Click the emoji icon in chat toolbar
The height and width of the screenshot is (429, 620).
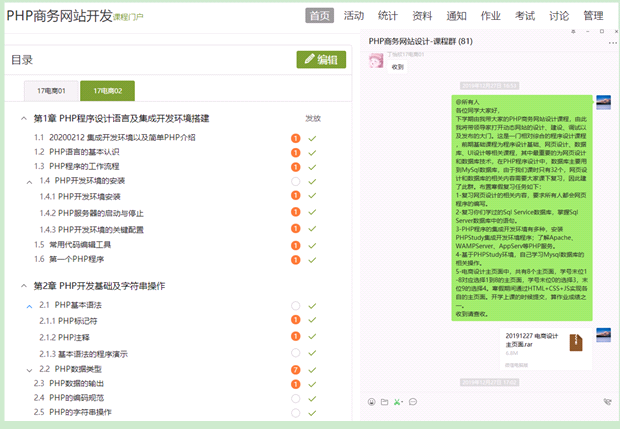pos(371,401)
